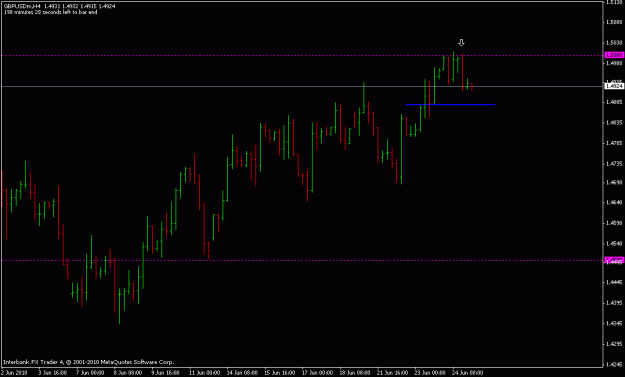Click the 15 Jun 16:00 time label
Screen dimensions: 625x377
(x=280, y=373)
